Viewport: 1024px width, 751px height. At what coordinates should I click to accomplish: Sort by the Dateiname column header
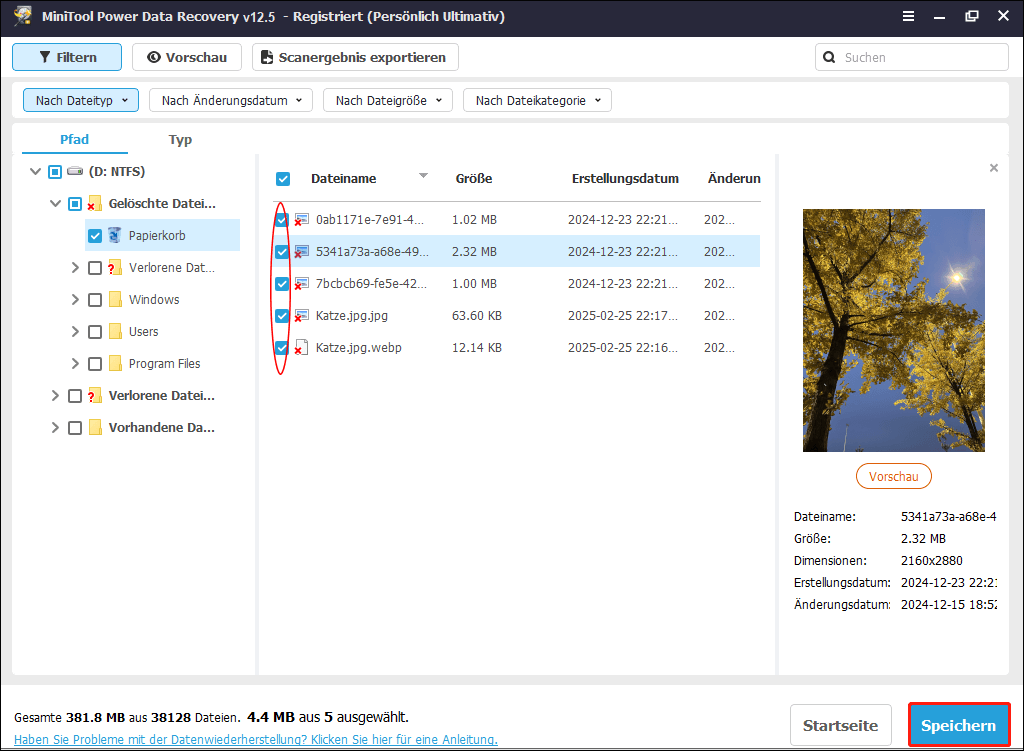344,179
